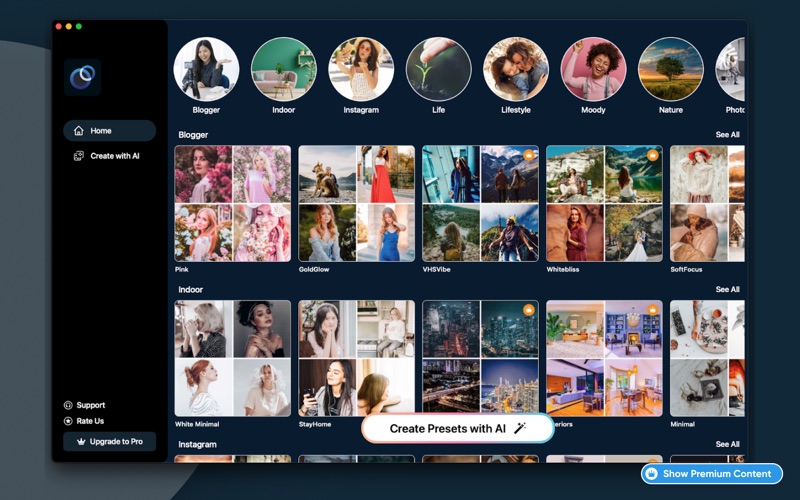The image size is (800, 500).
Task: Click the crown icon in Show Premium Content
Action: tap(652, 473)
